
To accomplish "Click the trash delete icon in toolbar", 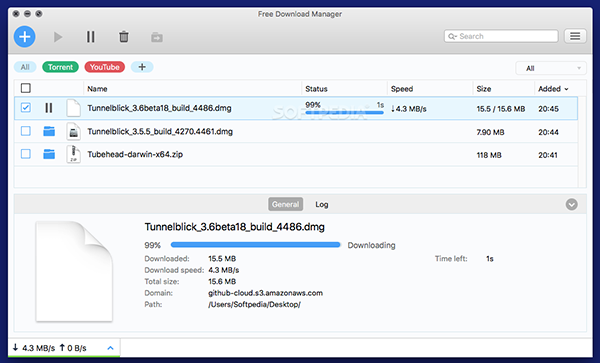I will coord(124,37).
